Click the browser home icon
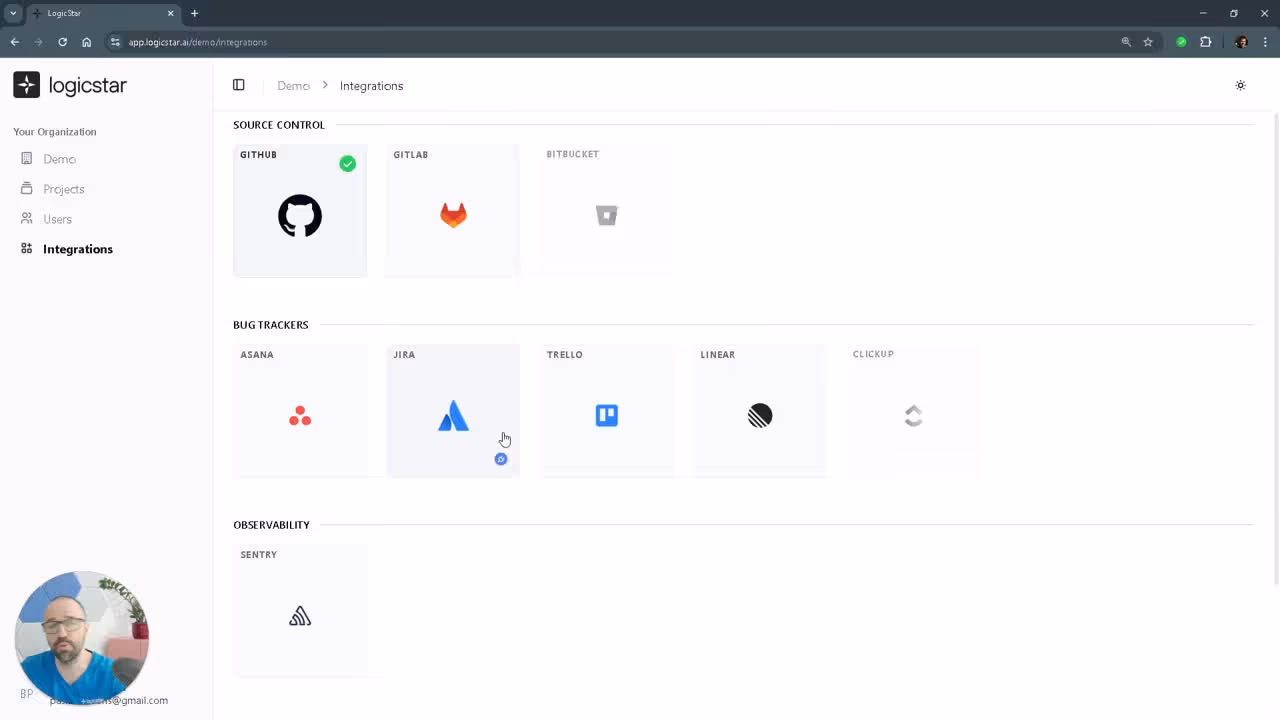Image resolution: width=1280 pixels, height=720 pixels. pos(86,42)
